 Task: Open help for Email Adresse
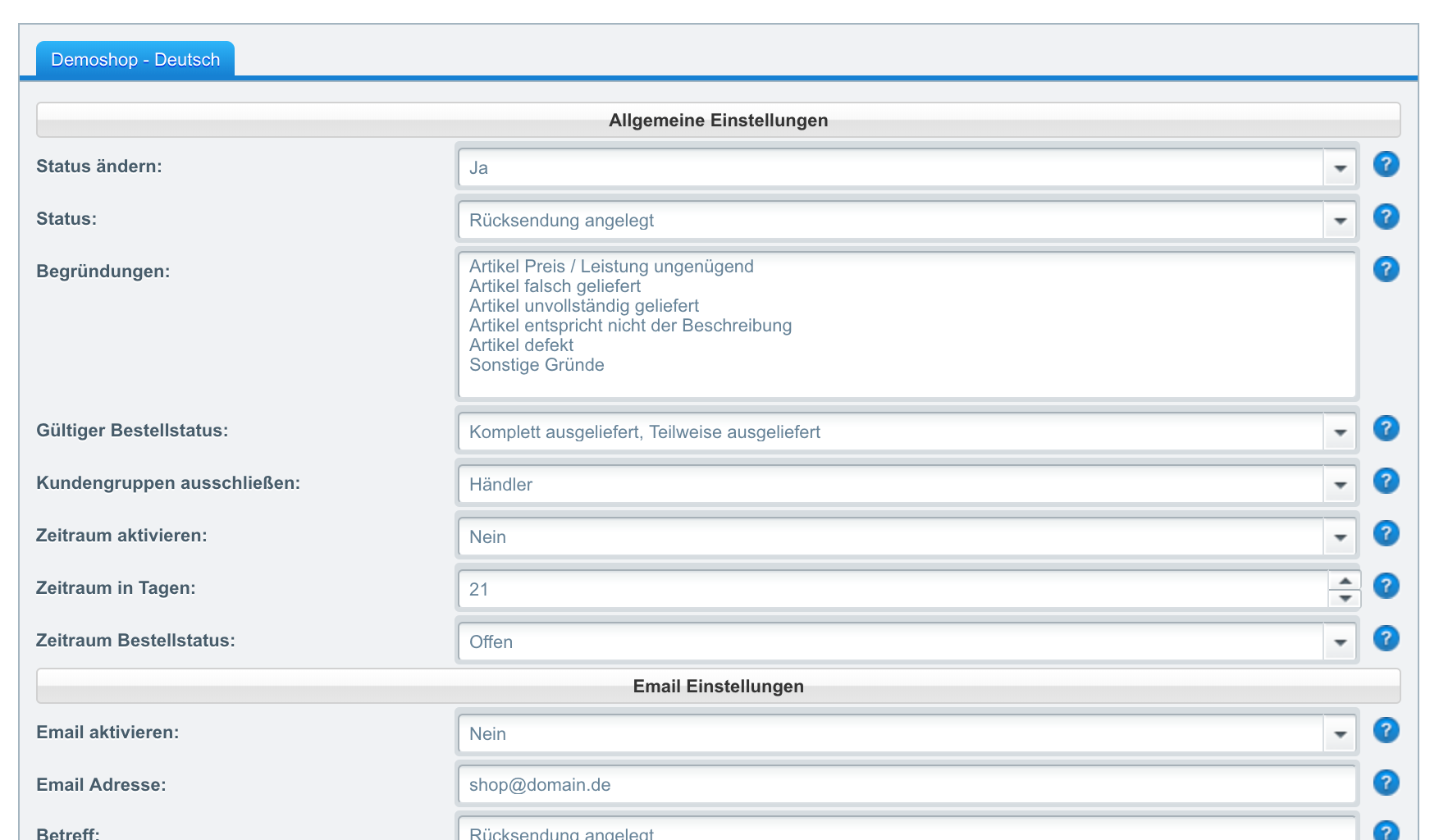point(1386,783)
